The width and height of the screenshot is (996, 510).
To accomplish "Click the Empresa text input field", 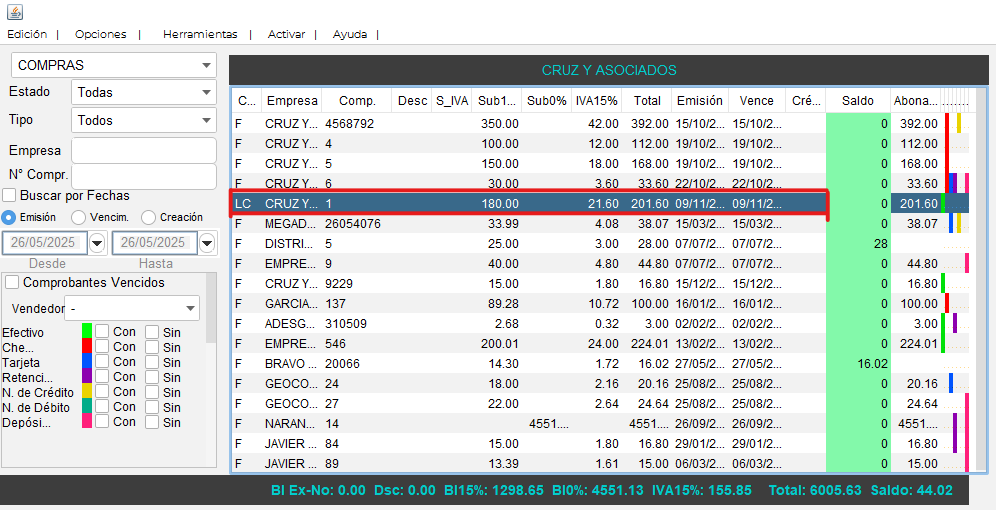I will coord(144,151).
